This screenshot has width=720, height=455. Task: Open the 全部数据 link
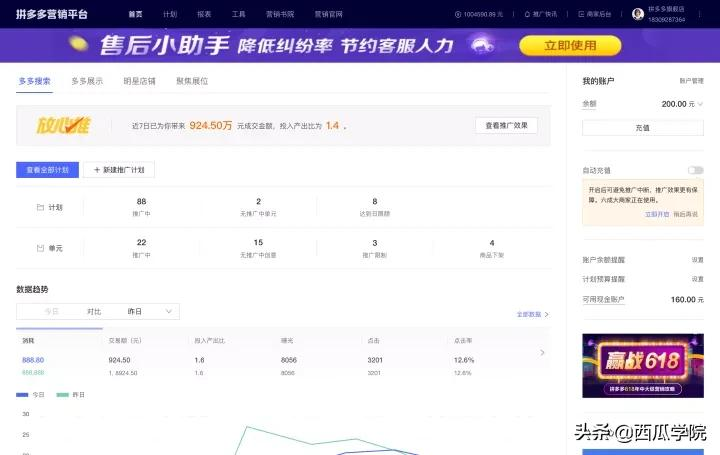pyautogui.click(x=532, y=315)
